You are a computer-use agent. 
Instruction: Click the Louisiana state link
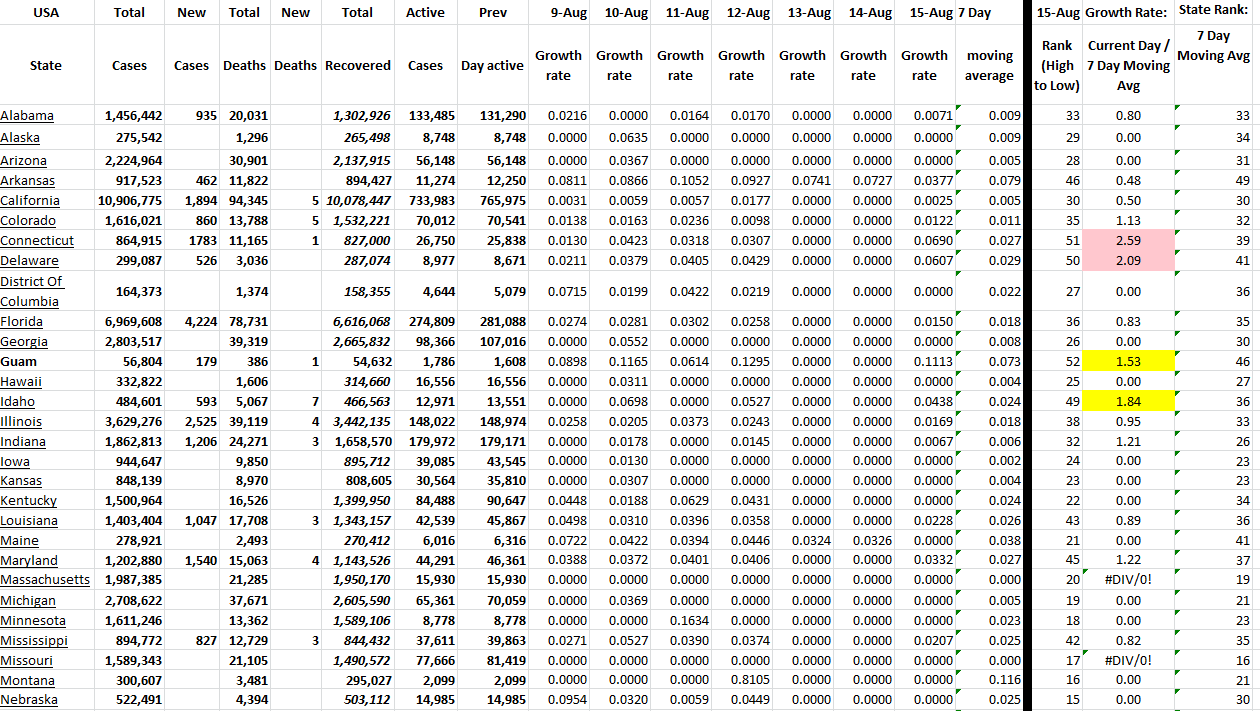(x=29, y=521)
